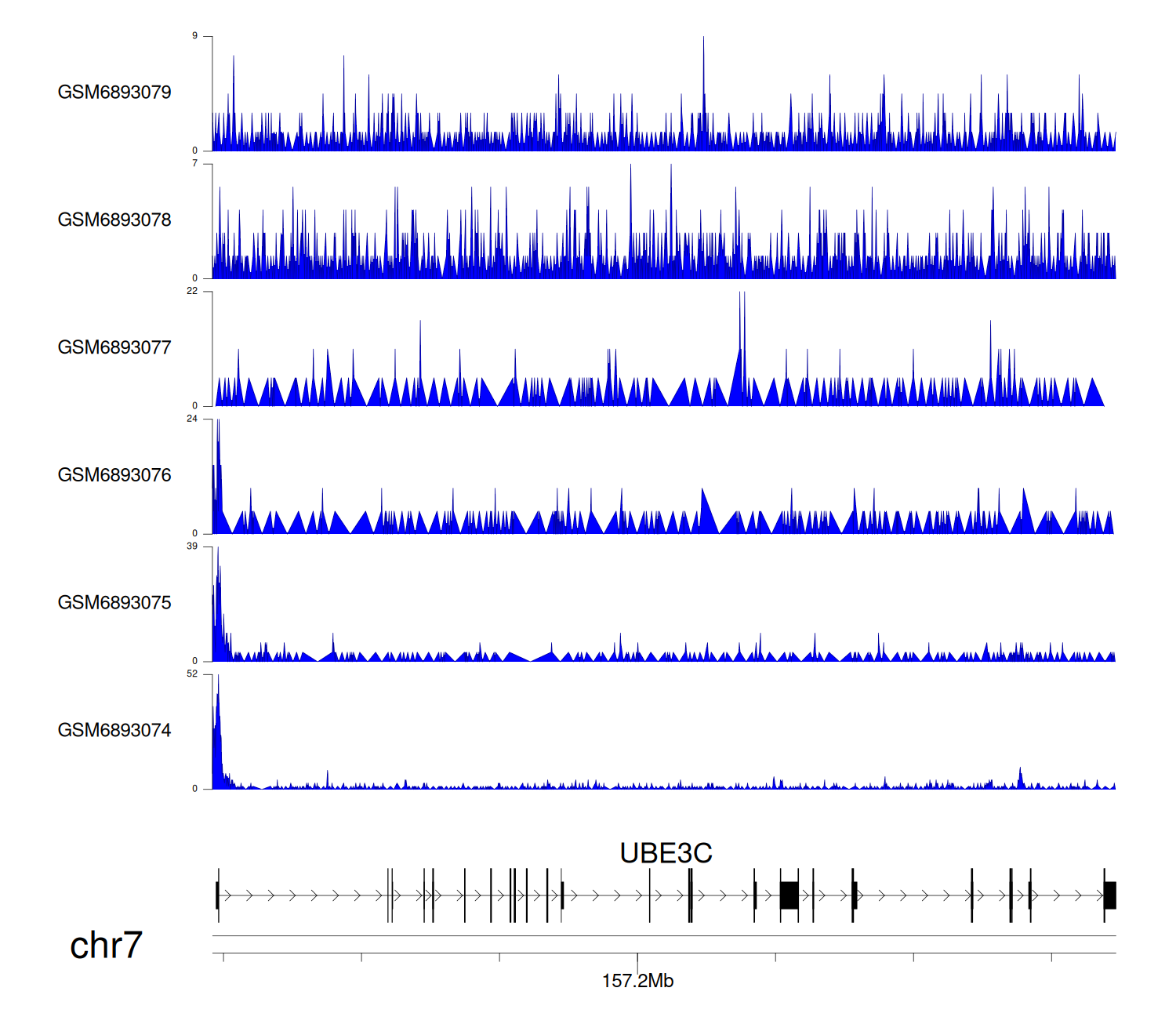Click the first exon at UBE3C's left end
The image size is (1176, 1035).
pos(217,895)
